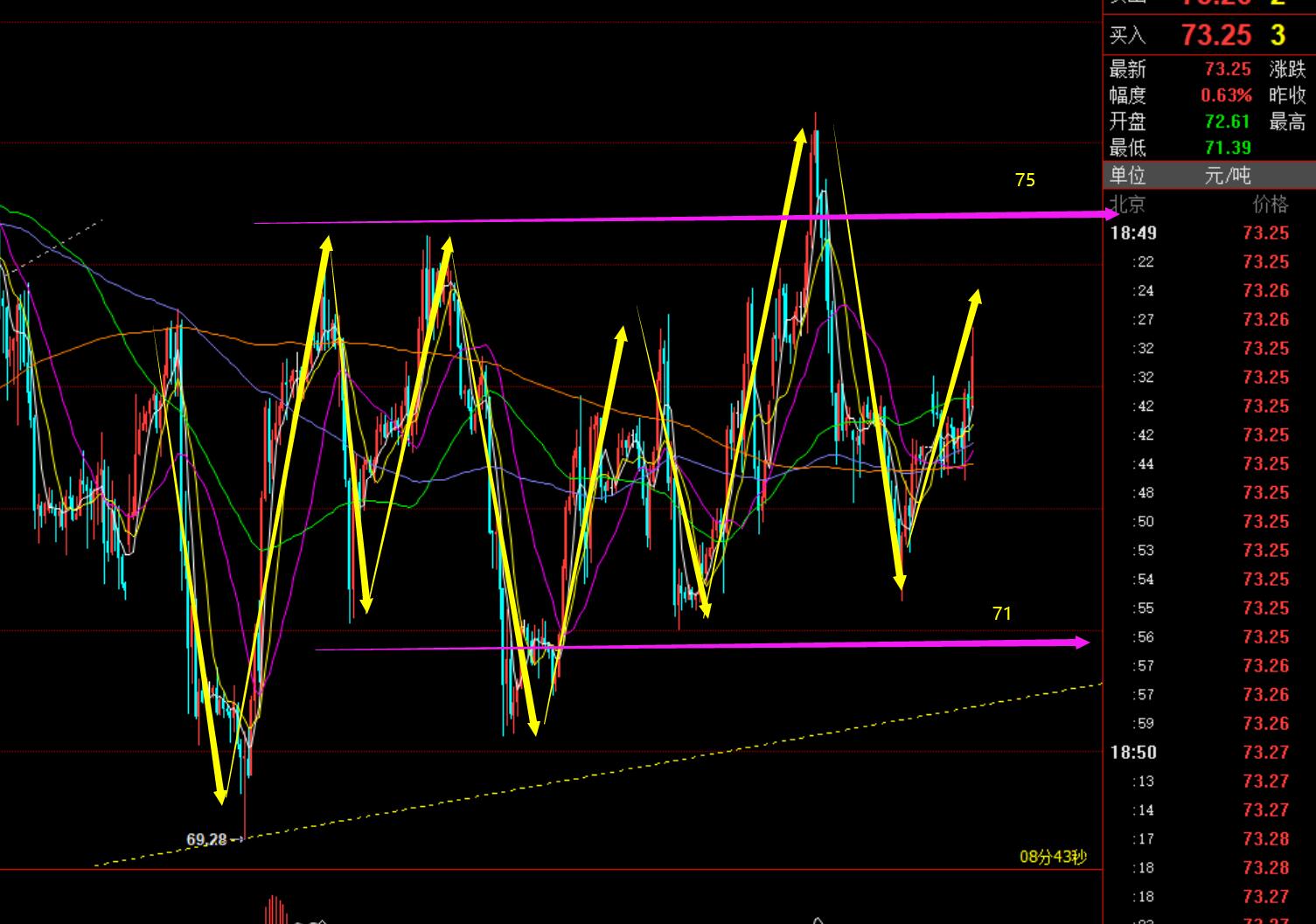1316x924 pixels.
Task: Click the 75 resistance level label
Action: pyautogui.click(x=1025, y=180)
